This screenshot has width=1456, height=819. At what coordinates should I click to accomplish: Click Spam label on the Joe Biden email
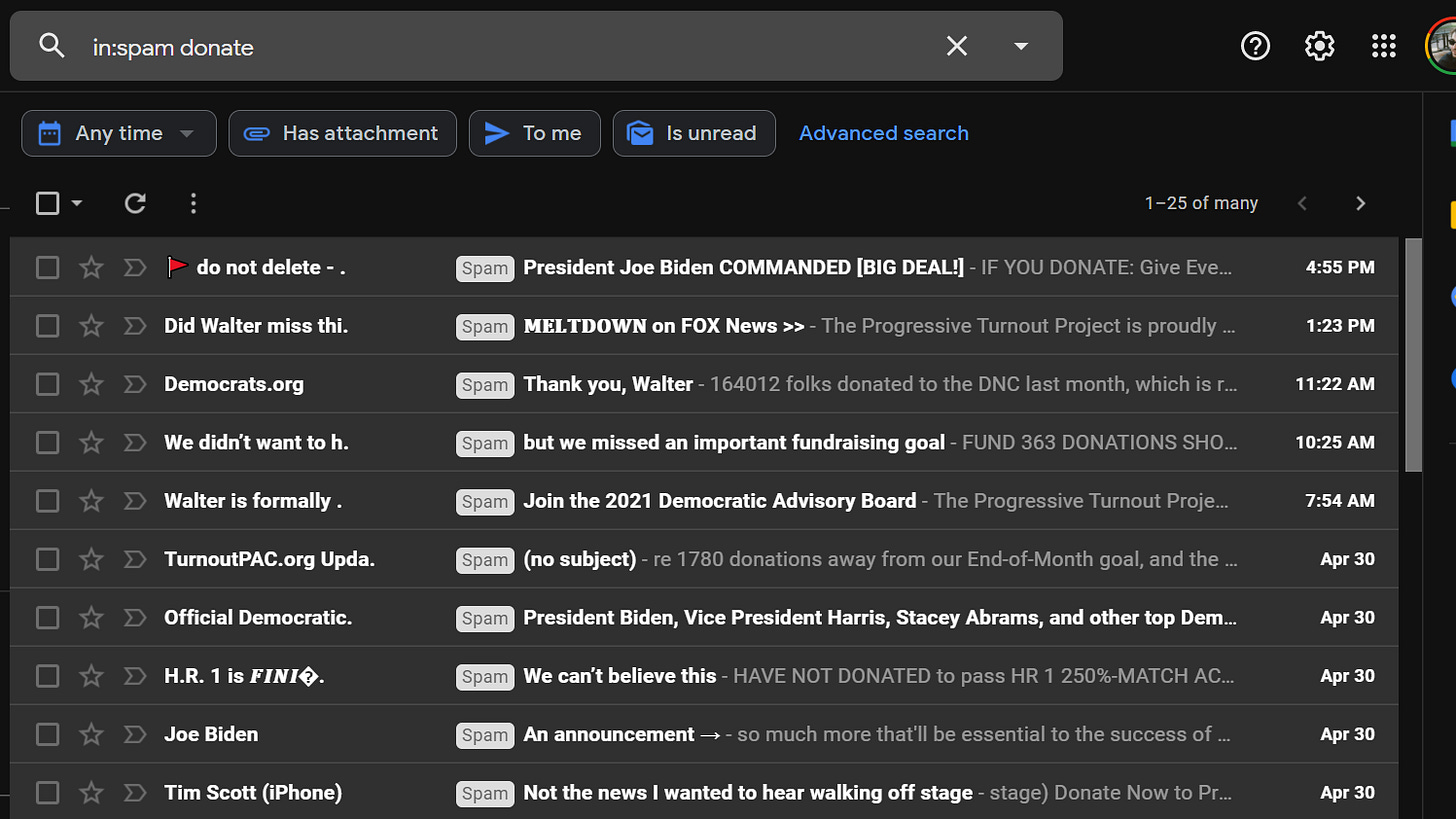[x=485, y=735]
